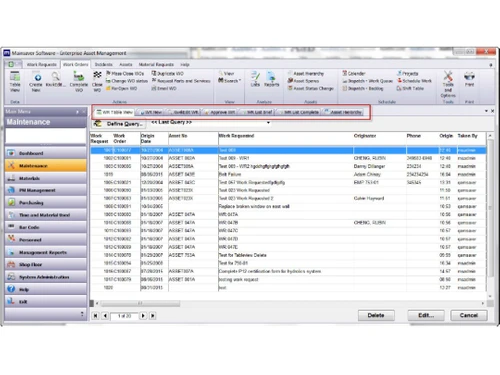Viewport: 500px width, 375px height.
Task: Switch to Material Requests ribbon tab
Action: point(156,64)
